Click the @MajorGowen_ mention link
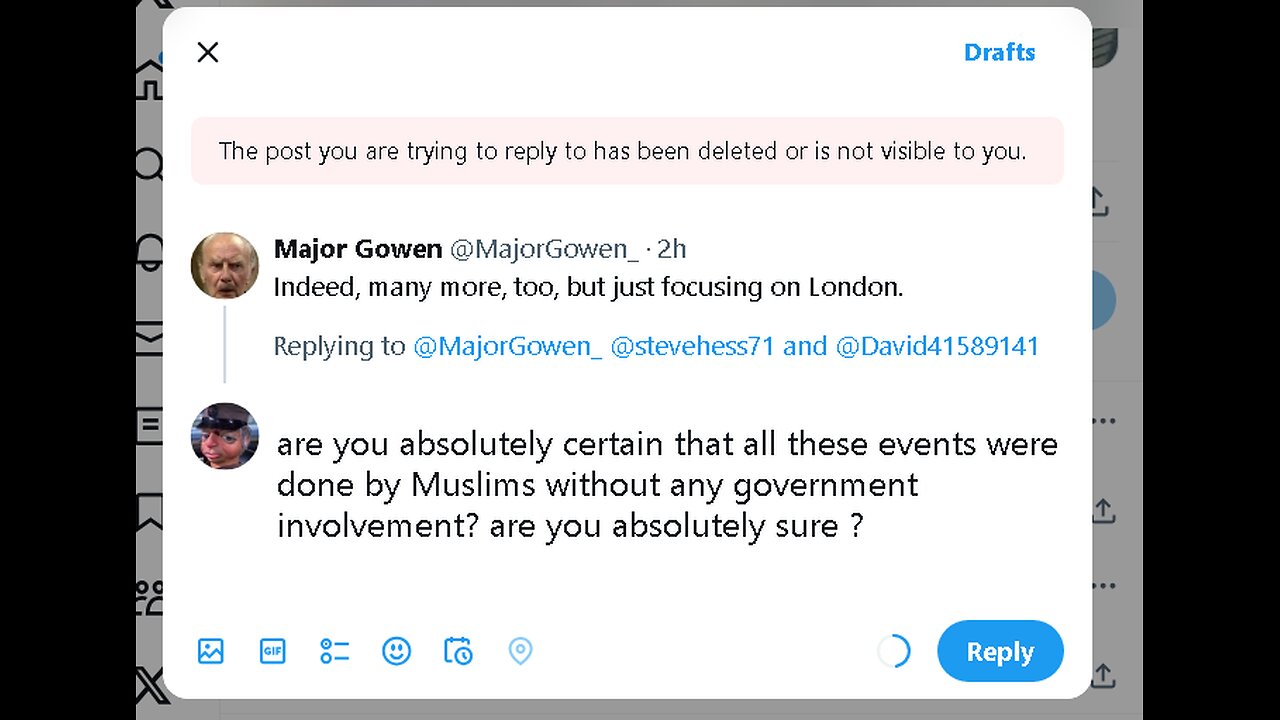The height and width of the screenshot is (720, 1280). (x=507, y=346)
